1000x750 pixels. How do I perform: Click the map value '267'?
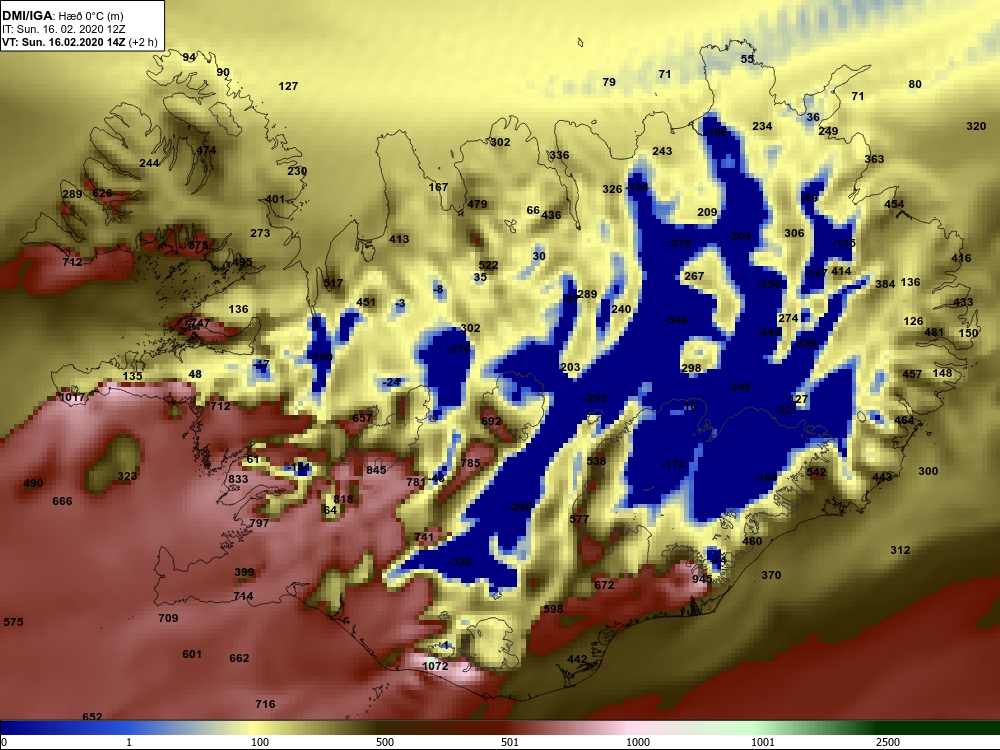[694, 276]
